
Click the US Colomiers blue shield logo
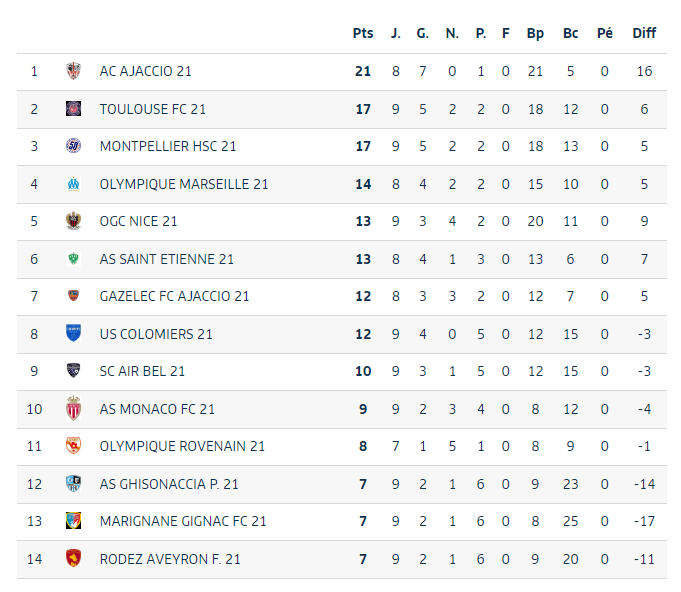click(73, 334)
